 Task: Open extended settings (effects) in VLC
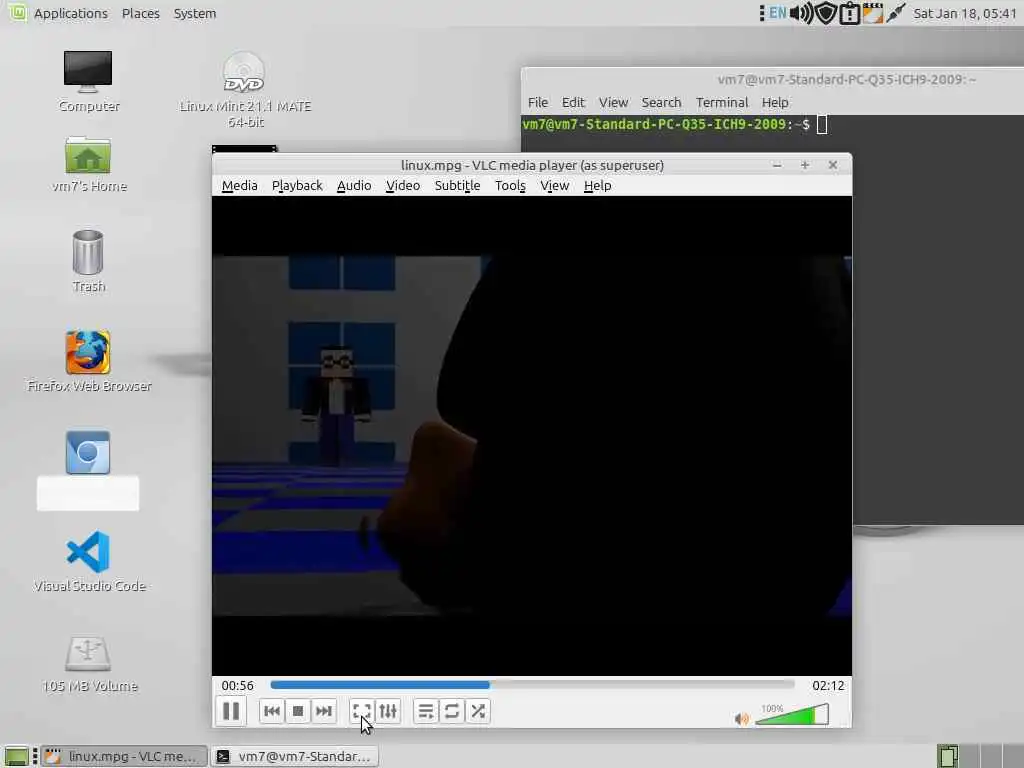[388, 711]
